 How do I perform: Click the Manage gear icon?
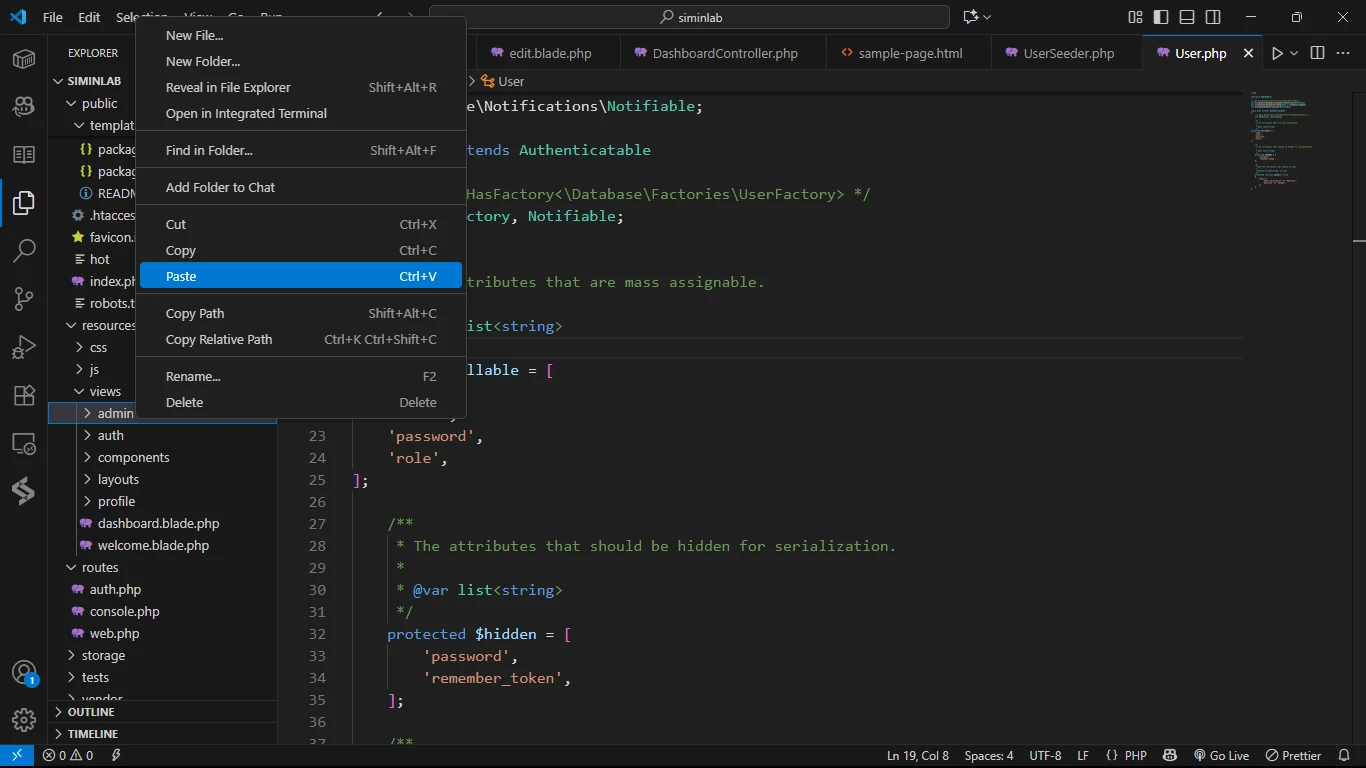[24, 719]
